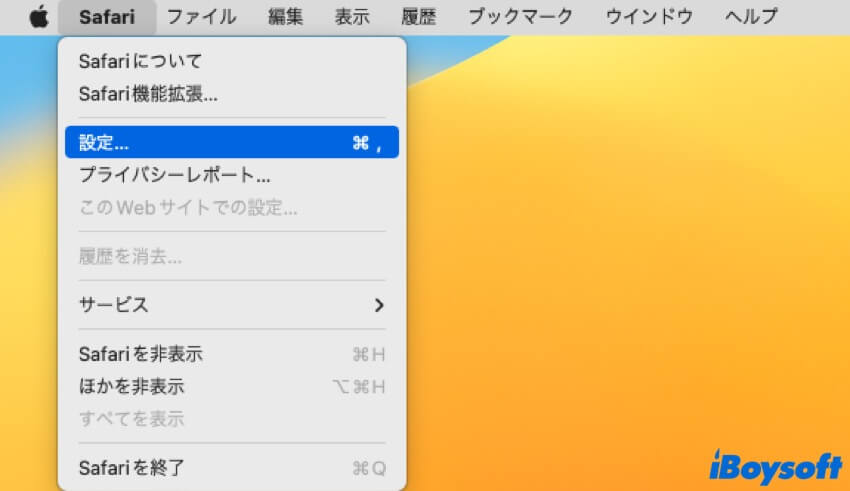Click このWebサイトでの設定... entry
The image size is (850, 491).
tap(232, 208)
